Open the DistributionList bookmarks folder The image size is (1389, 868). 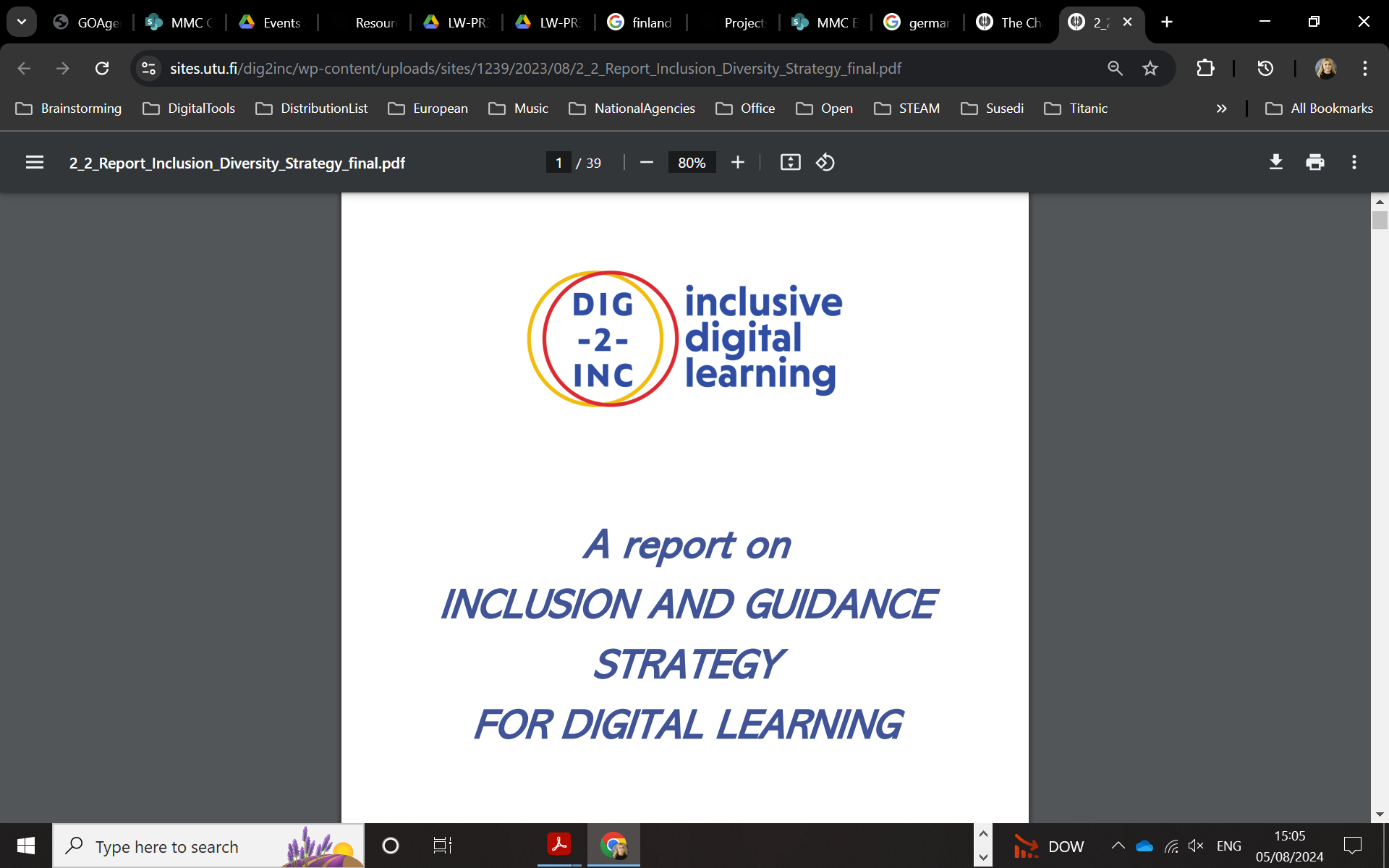click(312, 109)
